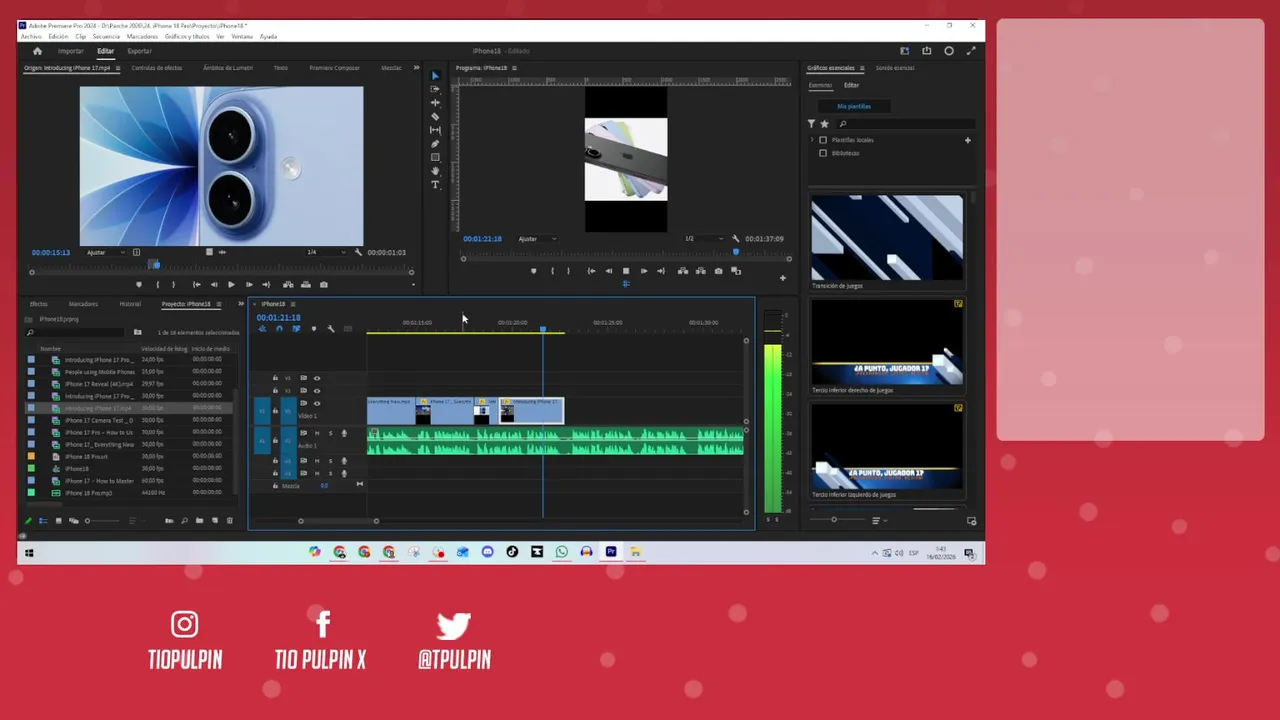Toggle the Snap magnet in timeline

(279, 329)
